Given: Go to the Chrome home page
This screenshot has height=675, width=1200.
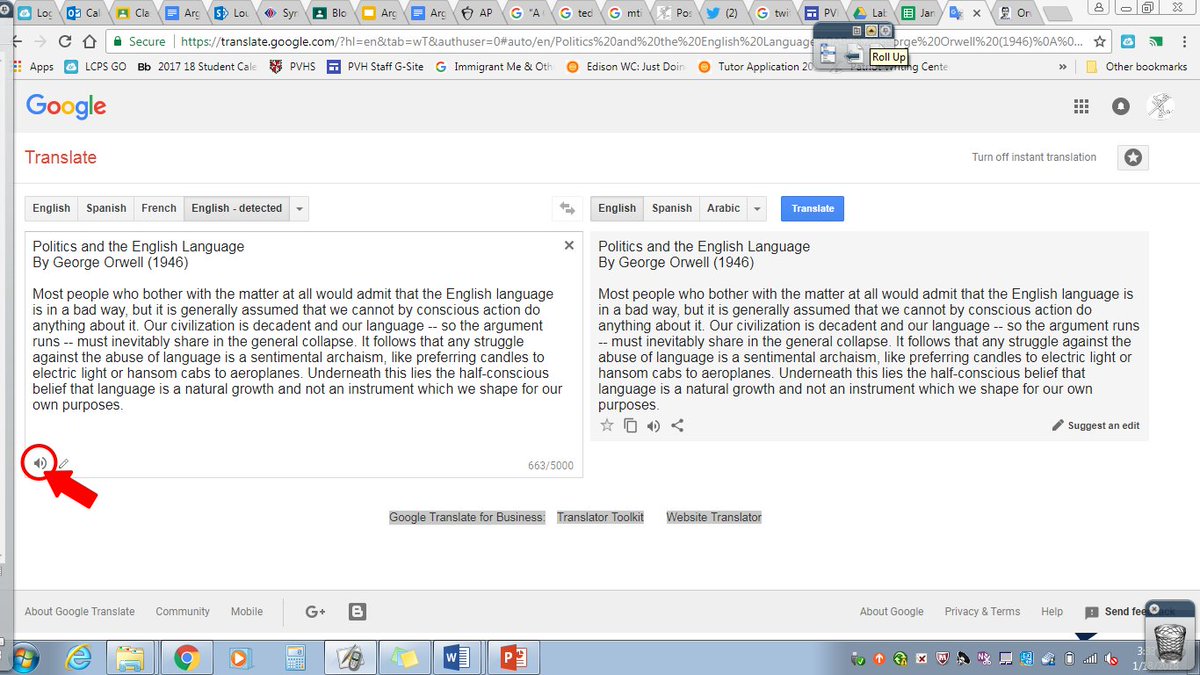Looking at the screenshot, I should [89, 42].
